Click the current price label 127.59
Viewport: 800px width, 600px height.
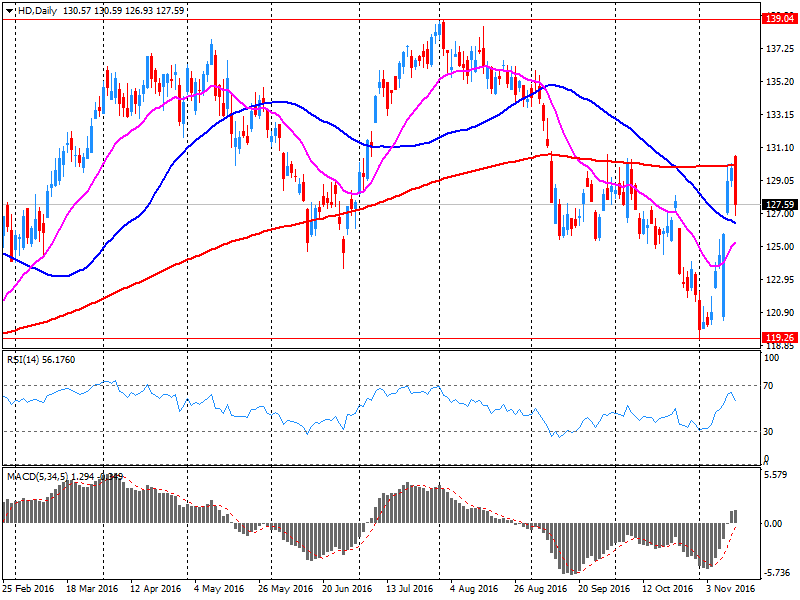coord(780,205)
